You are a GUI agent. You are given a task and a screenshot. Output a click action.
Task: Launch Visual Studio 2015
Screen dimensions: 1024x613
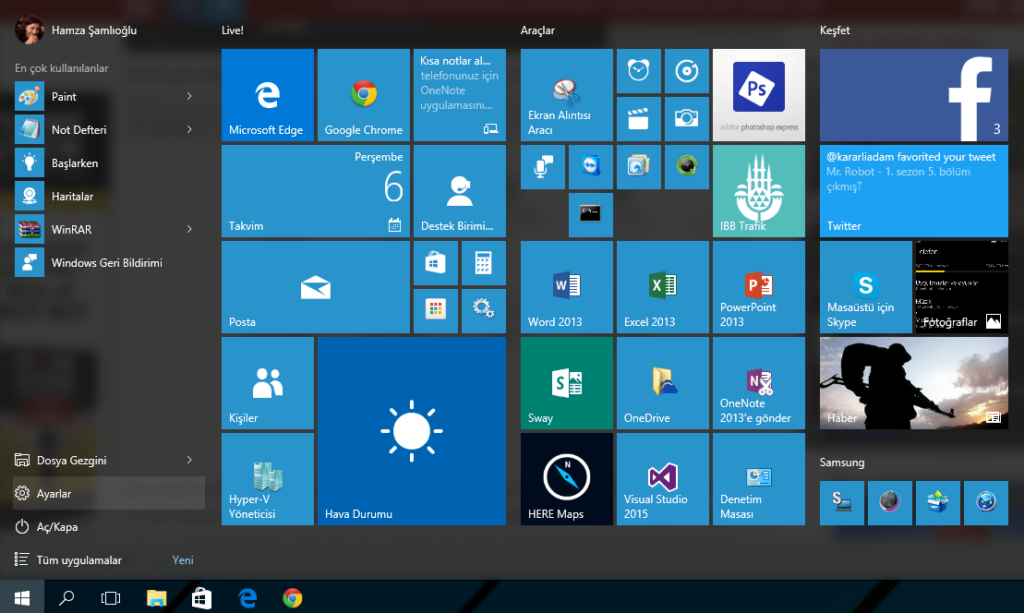point(662,478)
